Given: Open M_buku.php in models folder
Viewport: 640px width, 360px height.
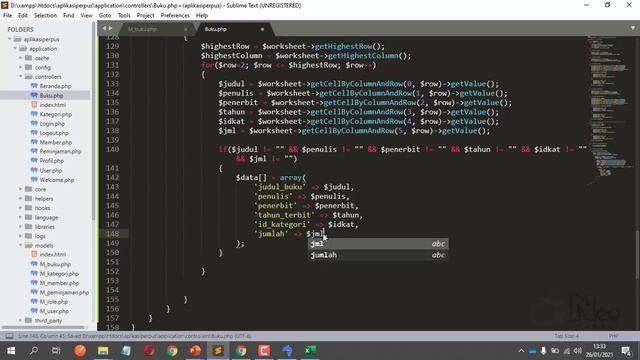Looking at the screenshot, I should (55, 264).
